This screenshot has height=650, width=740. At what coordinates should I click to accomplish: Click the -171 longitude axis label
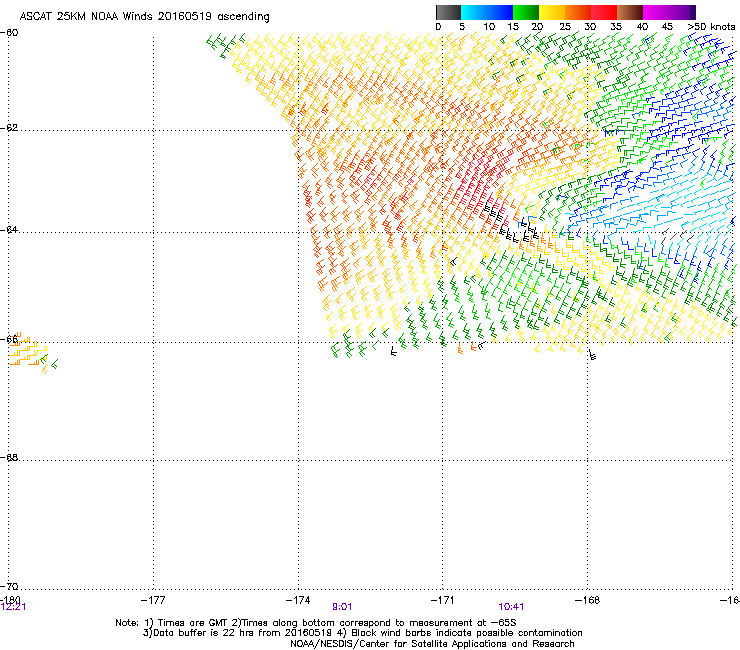click(x=443, y=600)
